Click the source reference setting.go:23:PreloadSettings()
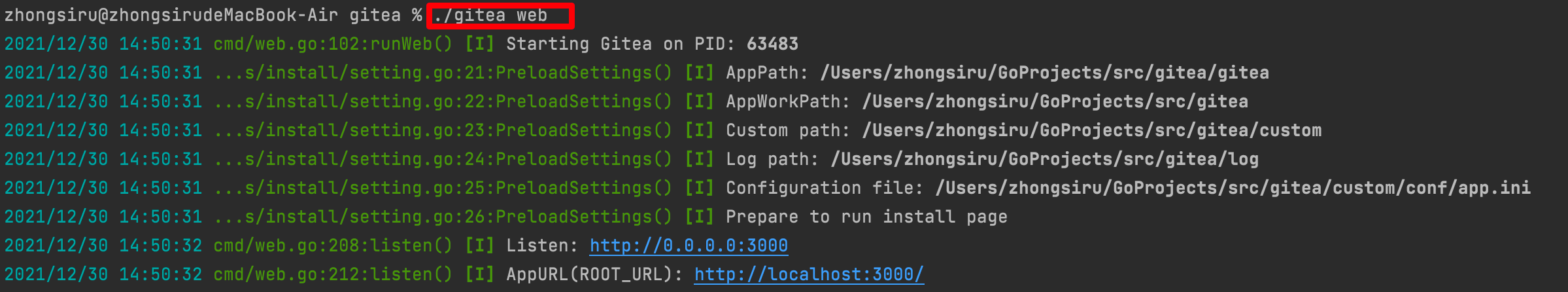Image resolution: width=1568 pixels, height=292 pixels. pos(443,130)
